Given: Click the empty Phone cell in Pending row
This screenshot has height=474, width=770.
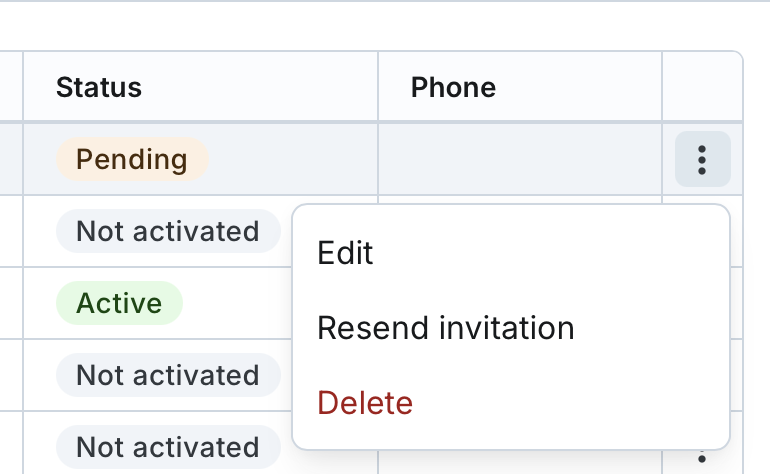Looking at the screenshot, I should coord(519,159).
